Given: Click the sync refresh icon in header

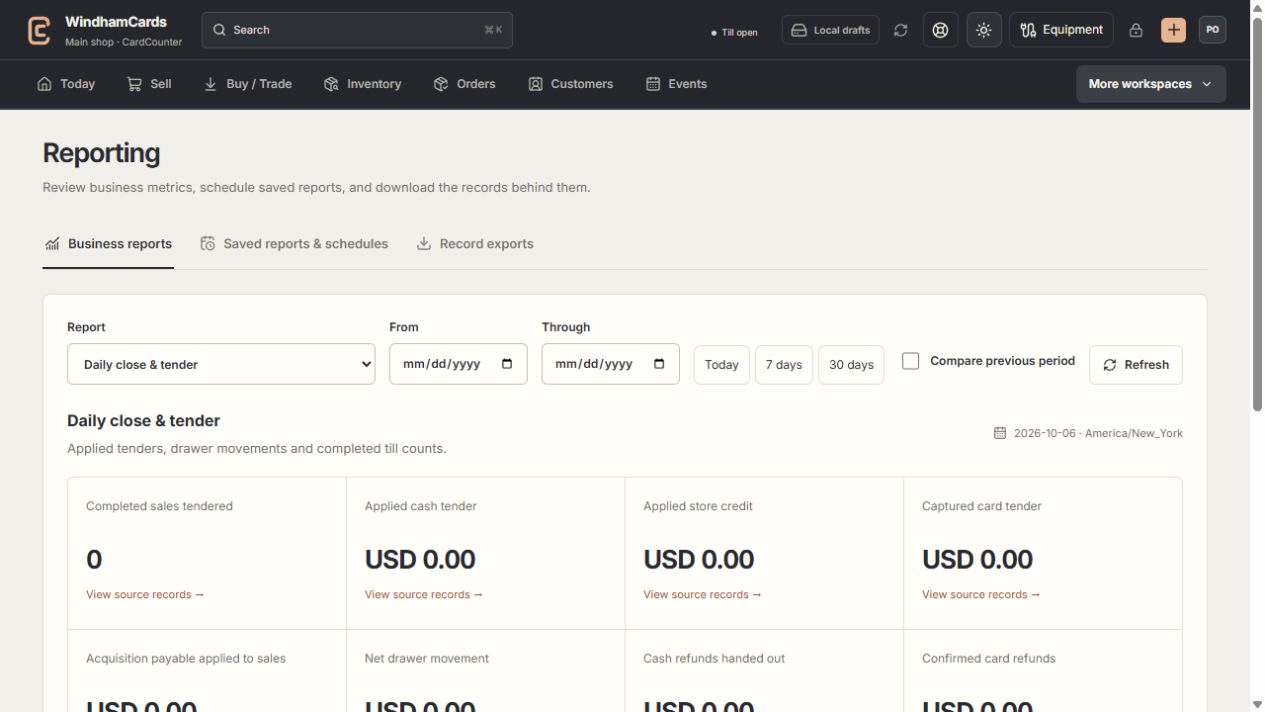Looking at the screenshot, I should (x=901, y=30).
